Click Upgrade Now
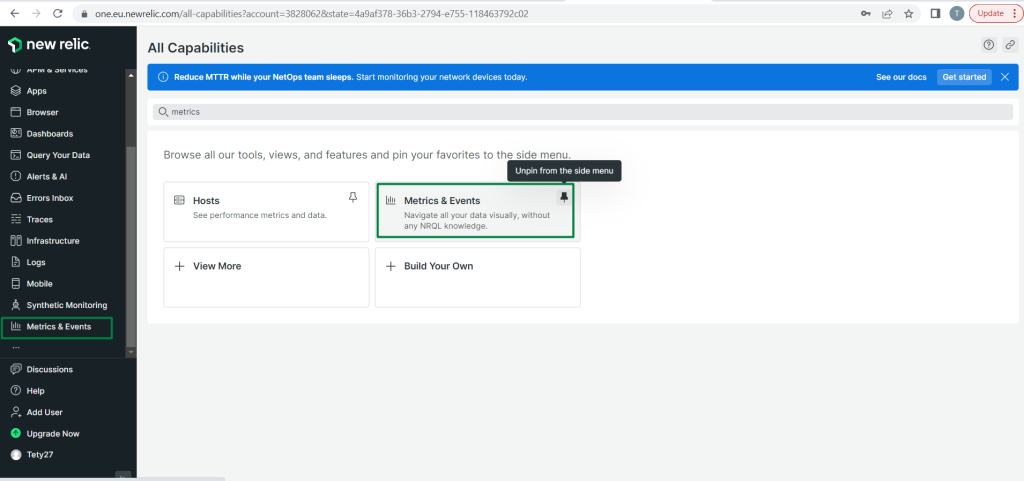This screenshot has width=1024, height=481. point(52,433)
